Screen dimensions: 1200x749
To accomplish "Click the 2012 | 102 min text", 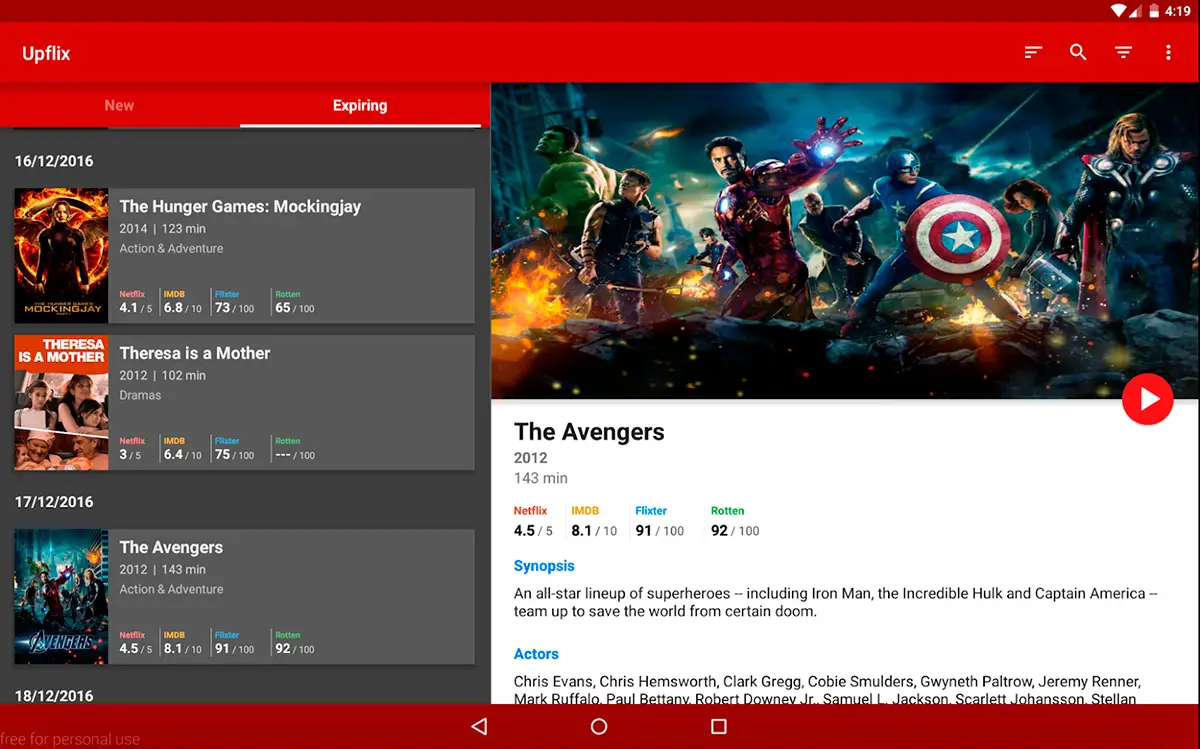I will pos(162,375).
